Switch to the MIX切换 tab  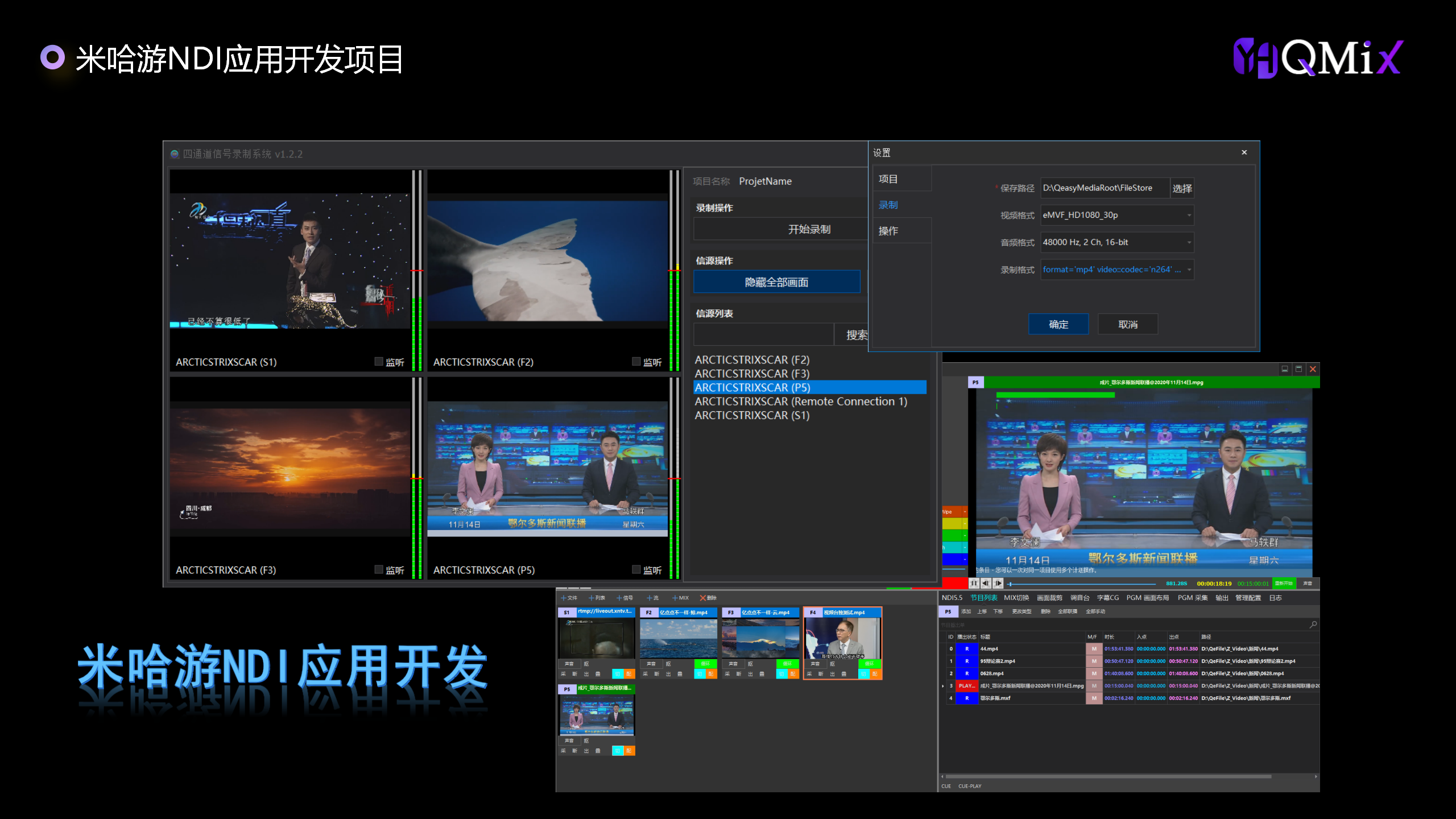(x=1016, y=598)
